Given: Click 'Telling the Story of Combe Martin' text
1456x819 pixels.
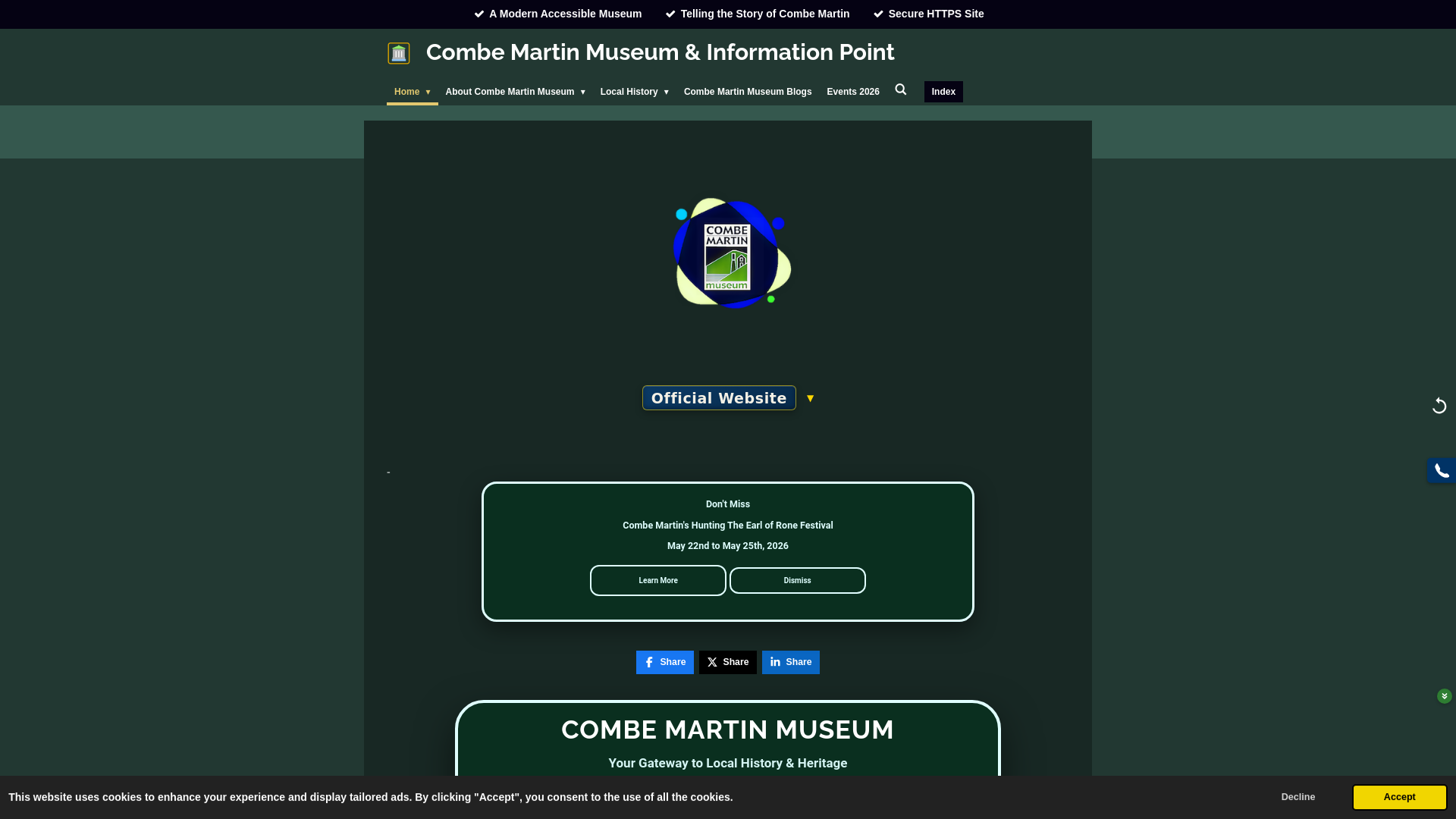Looking at the screenshot, I should (x=765, y=14).
